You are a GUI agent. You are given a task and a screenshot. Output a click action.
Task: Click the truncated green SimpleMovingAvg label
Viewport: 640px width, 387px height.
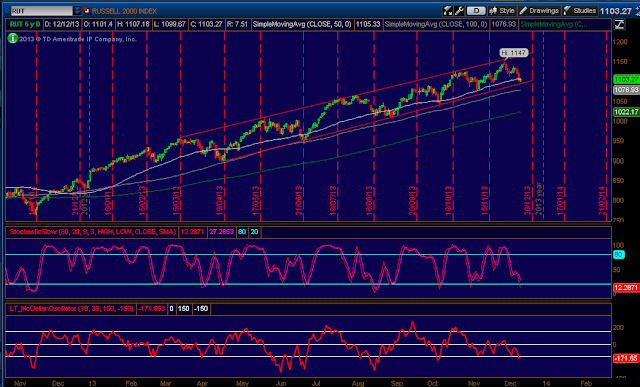[554, 24]
